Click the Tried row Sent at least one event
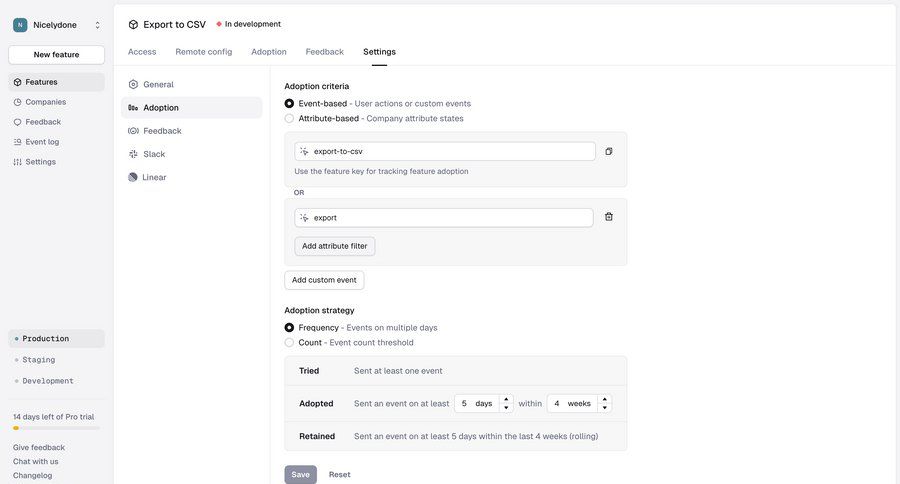Screen dimensions: 900x484 click(398, 371)
